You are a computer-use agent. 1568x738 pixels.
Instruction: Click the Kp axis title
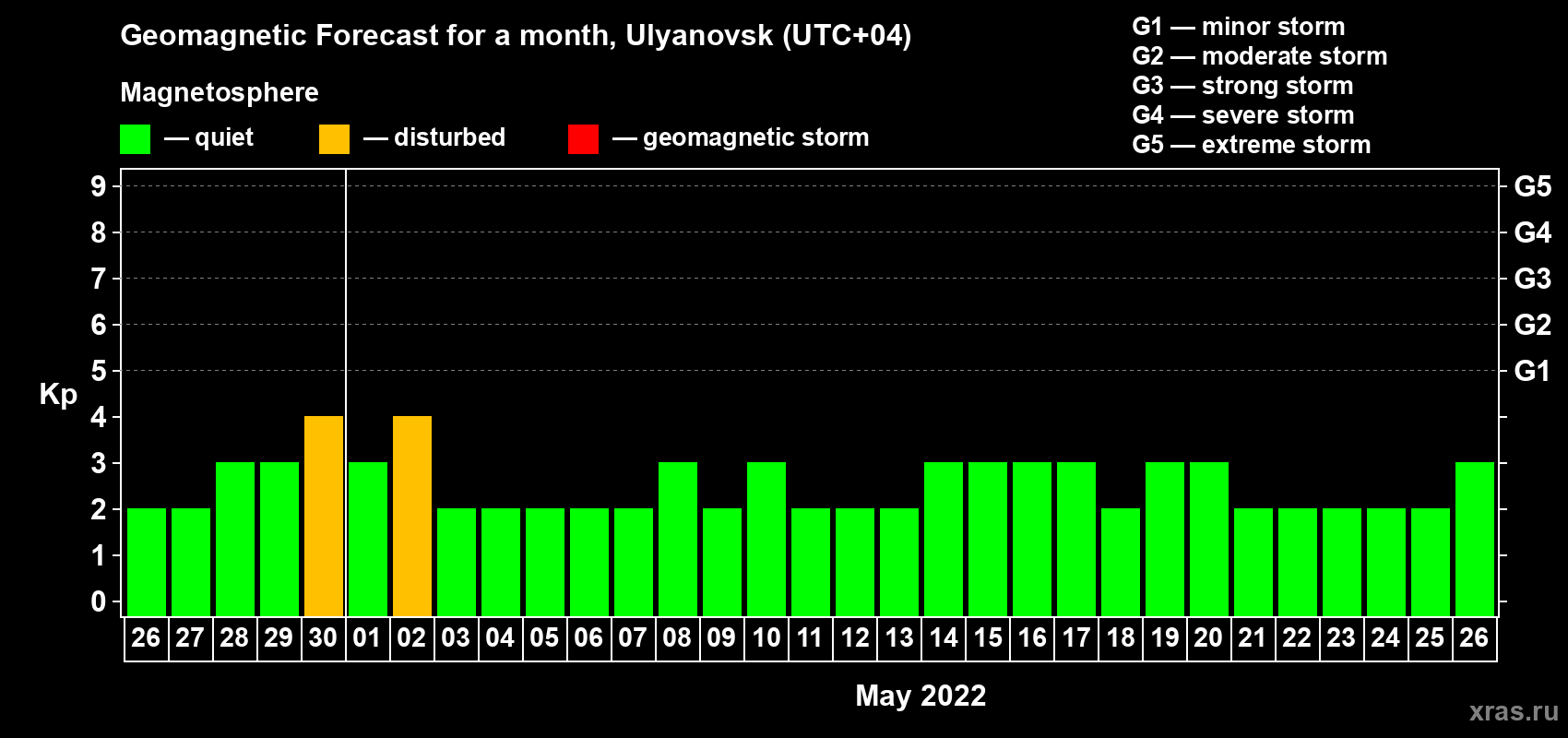click(x=58, y=394)
